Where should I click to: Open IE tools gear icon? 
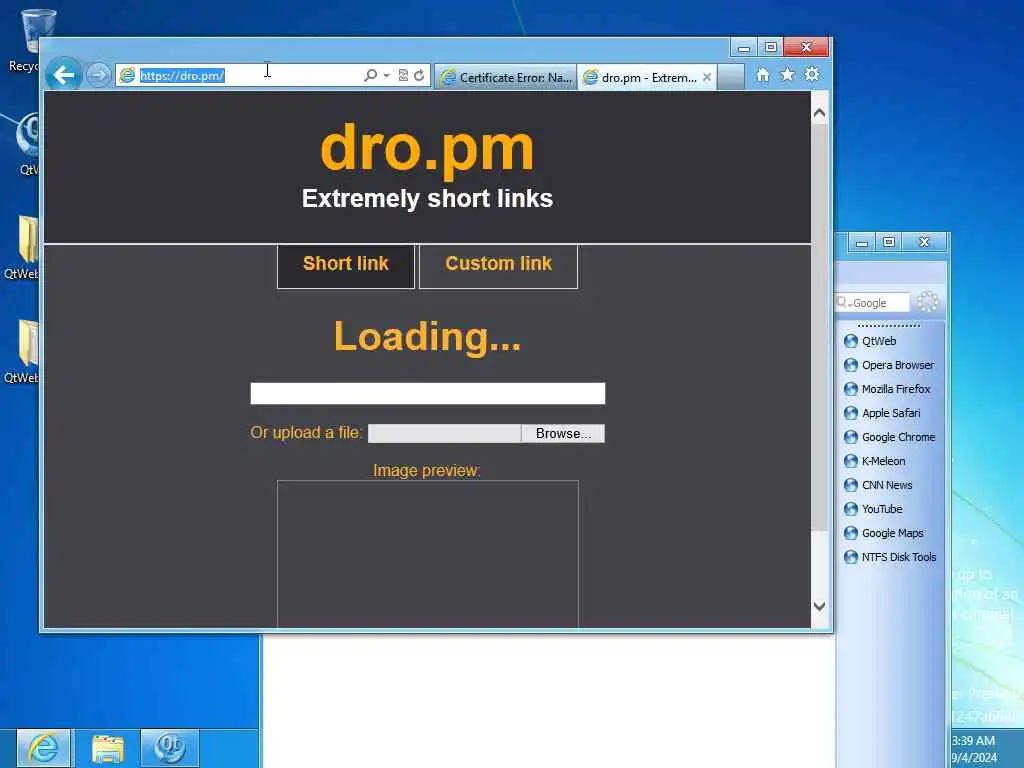(812, 74)
